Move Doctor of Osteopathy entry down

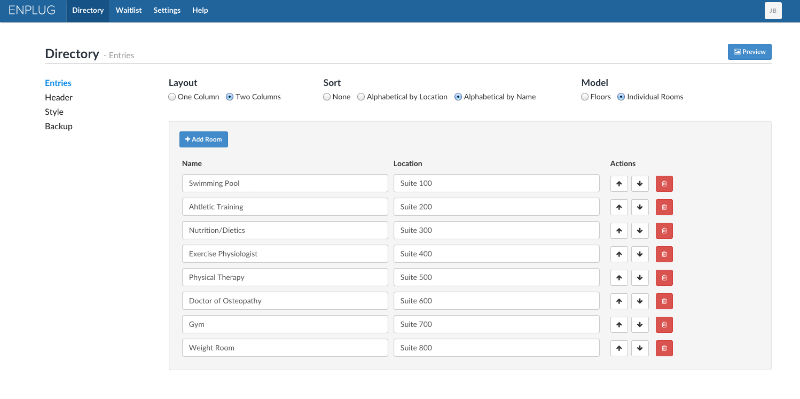pos(640,301)
